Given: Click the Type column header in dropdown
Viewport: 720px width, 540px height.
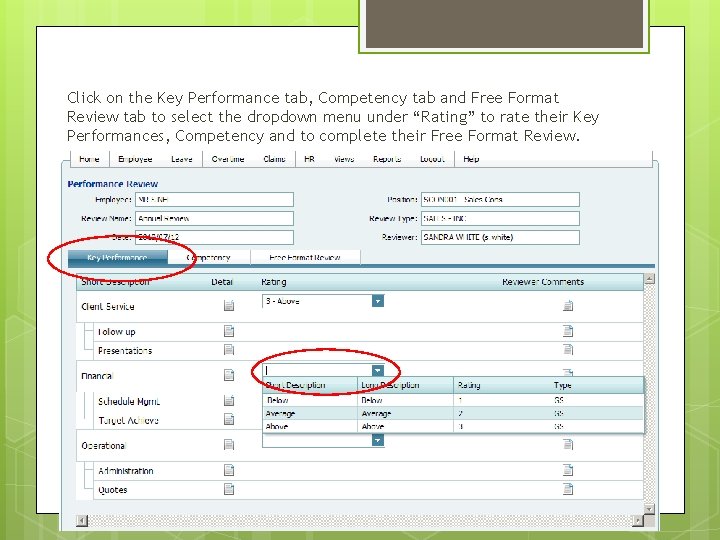Looking at the screenshot, I should [x=562, y=385].
